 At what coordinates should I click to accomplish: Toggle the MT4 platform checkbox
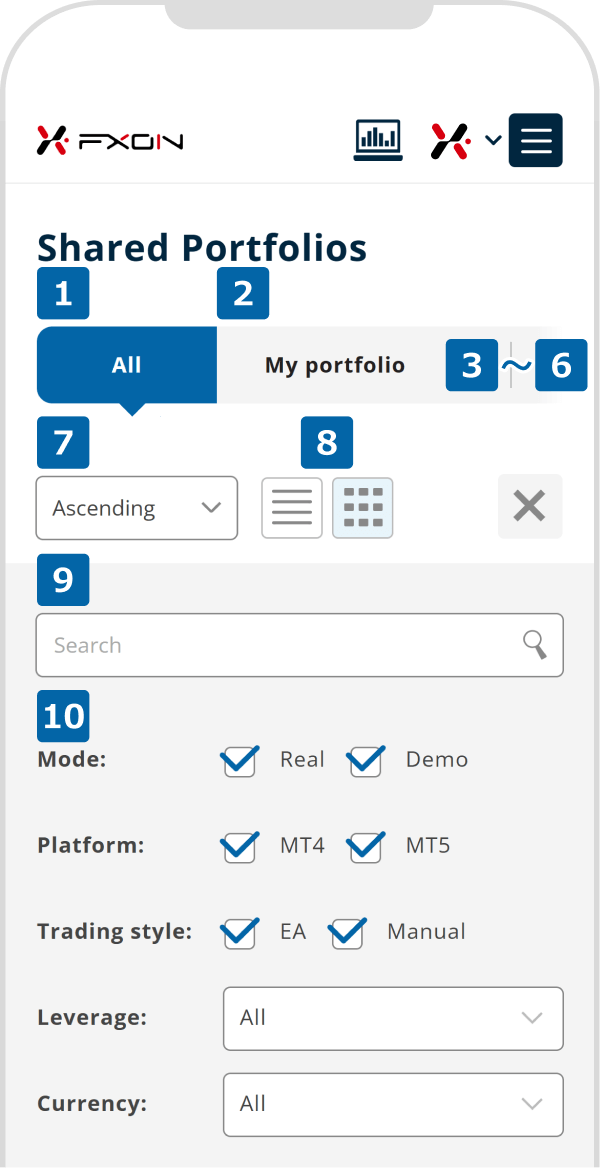pyautogui.click(x=239, y=847)
